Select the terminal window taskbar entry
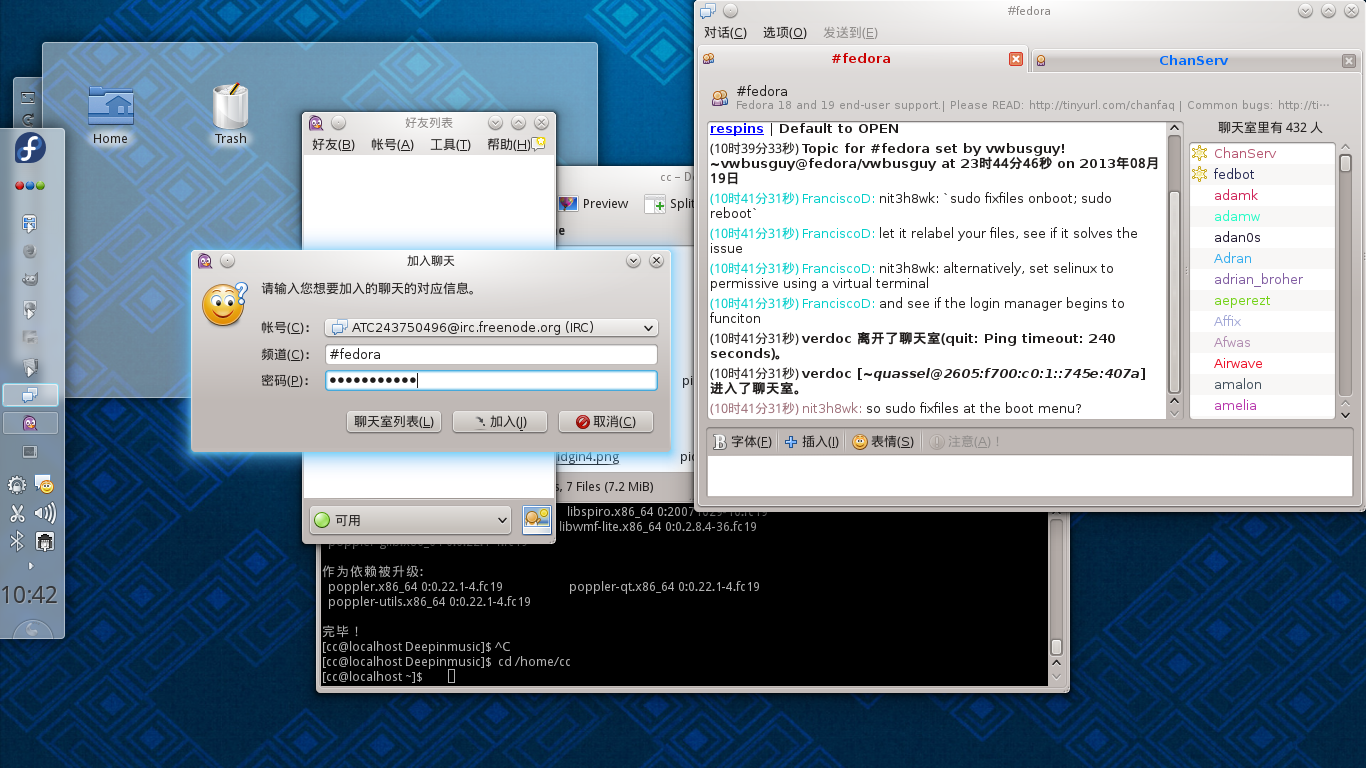This screenshot has height=768, width=1366. tap(30, 452)
